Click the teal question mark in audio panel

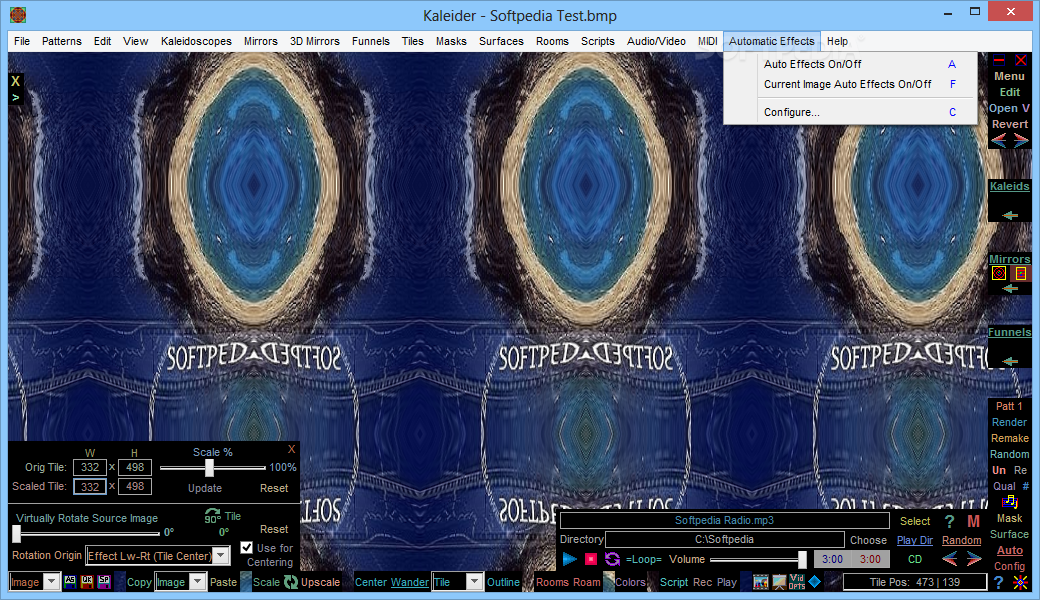pos(949,522)
